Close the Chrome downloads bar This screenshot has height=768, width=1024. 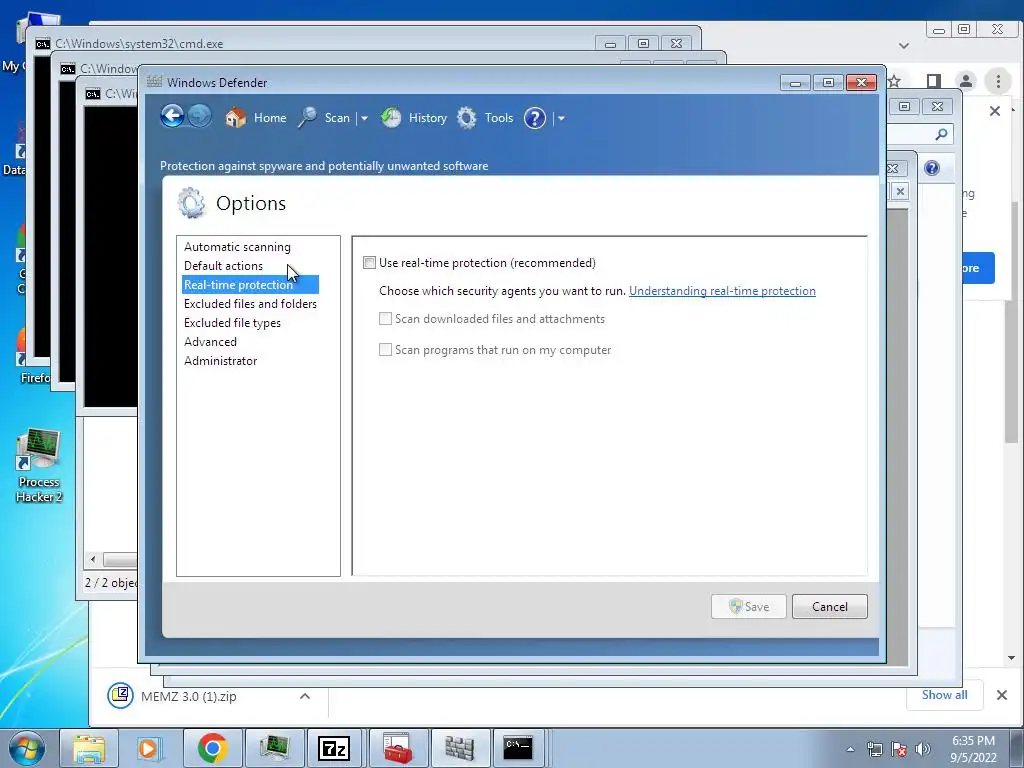1002,695
